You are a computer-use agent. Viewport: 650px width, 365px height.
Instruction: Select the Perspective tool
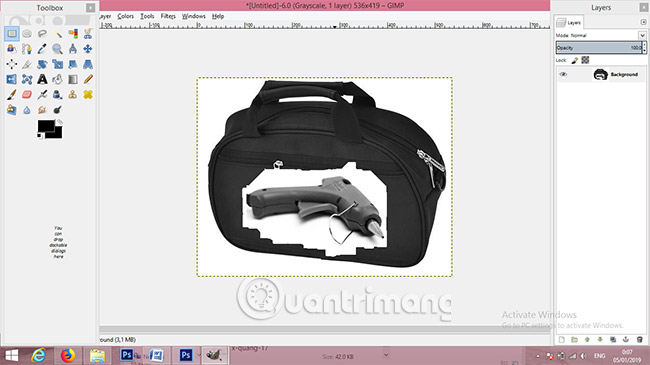click(88, 64)
